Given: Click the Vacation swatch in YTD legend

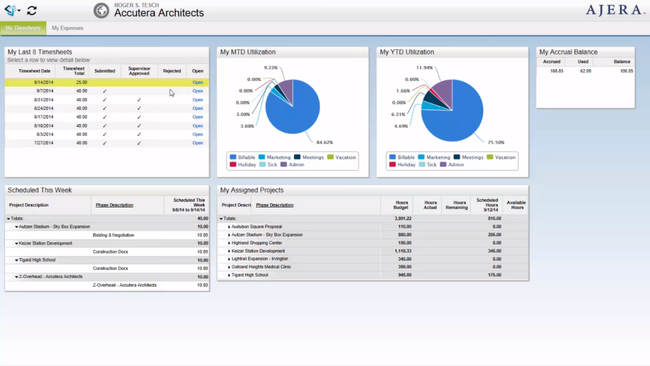Looking at the screenshot, I should (490, 157).
